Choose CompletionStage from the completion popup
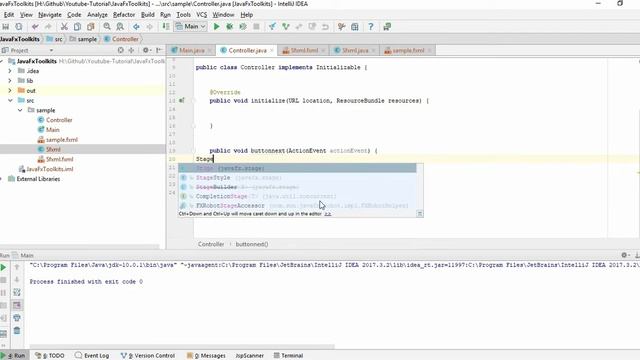This screenshot has width=640, height=360. 297,196
